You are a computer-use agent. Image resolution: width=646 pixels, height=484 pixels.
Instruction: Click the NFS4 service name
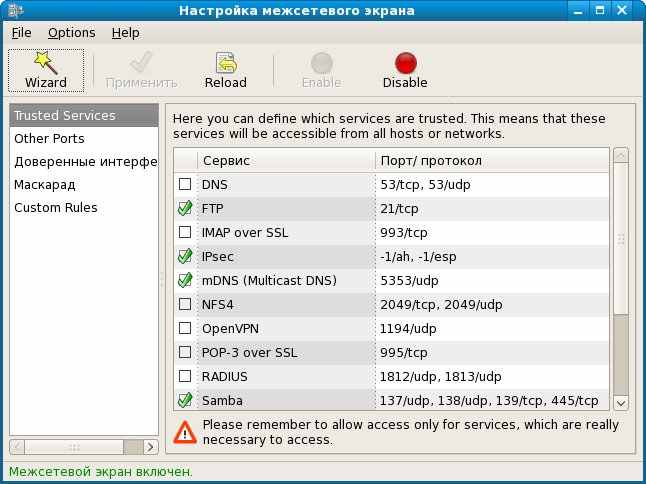click(218, 304)
